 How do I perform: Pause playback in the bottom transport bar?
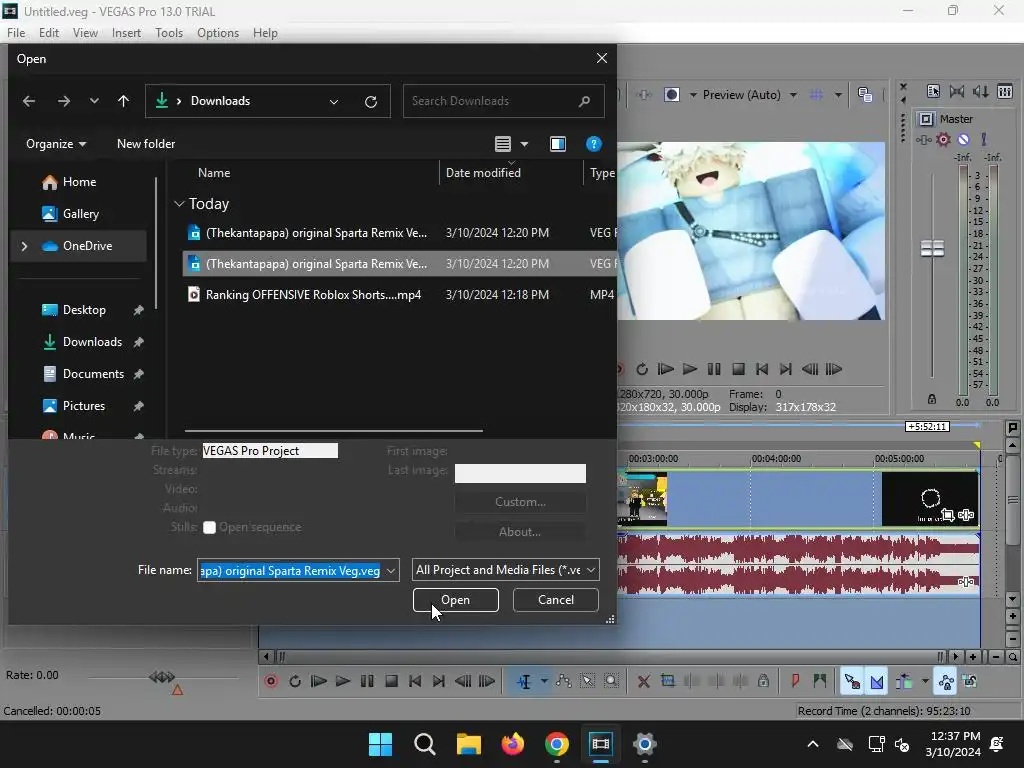click(x=367, y=681)
